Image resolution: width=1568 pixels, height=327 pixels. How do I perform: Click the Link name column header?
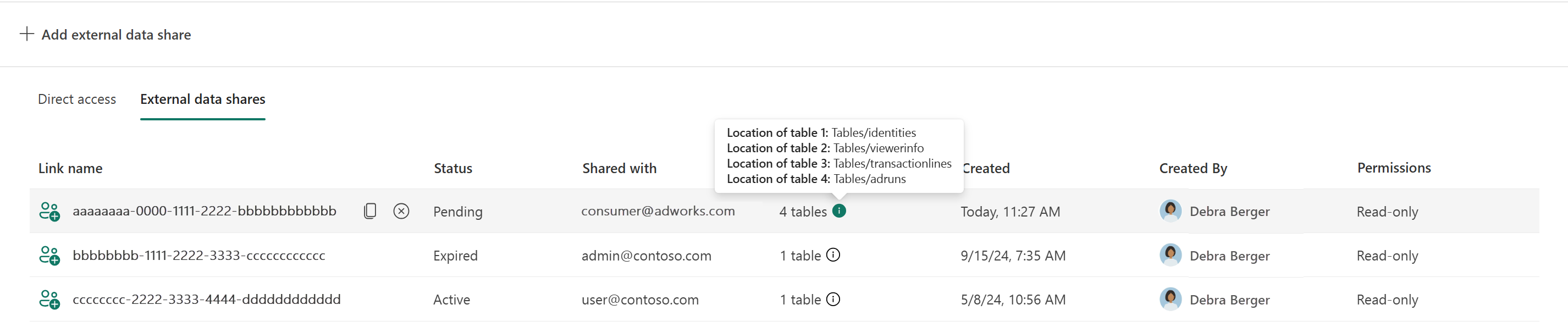click(x=70, y=169)
